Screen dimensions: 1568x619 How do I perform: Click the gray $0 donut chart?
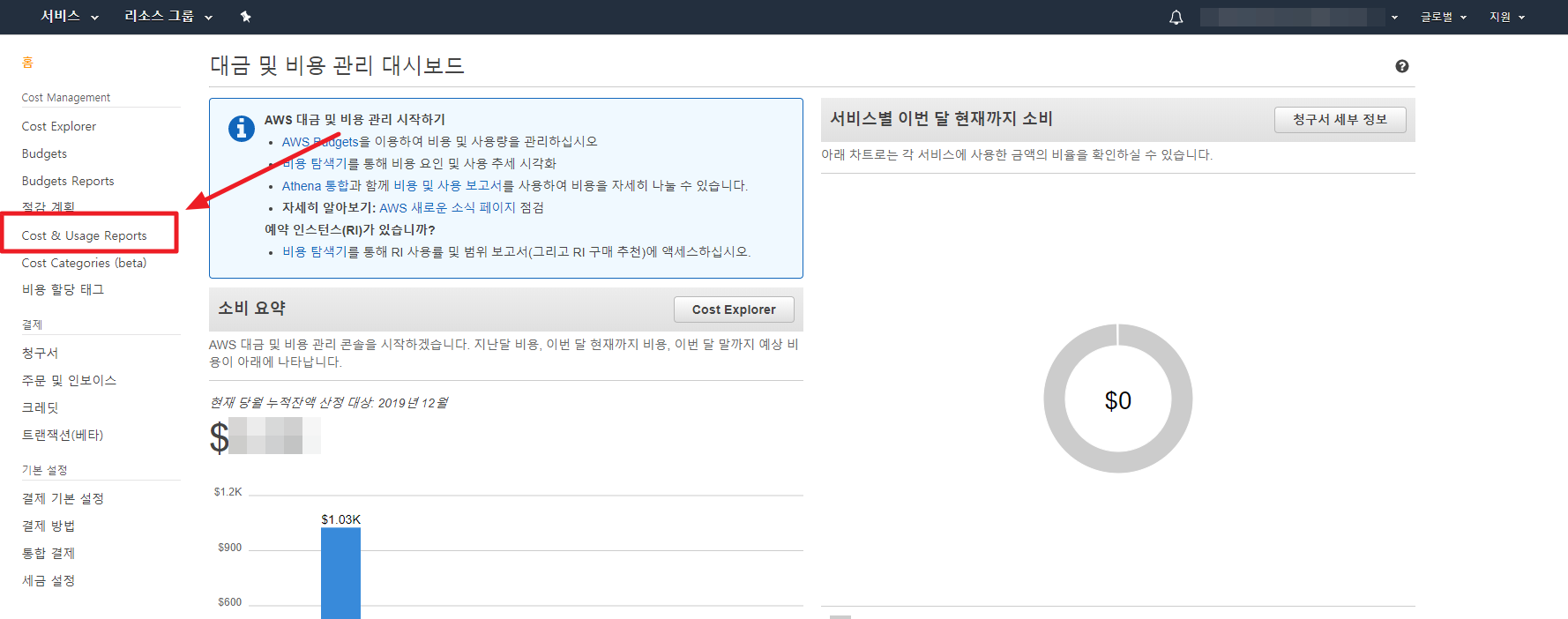(1053, 399)
